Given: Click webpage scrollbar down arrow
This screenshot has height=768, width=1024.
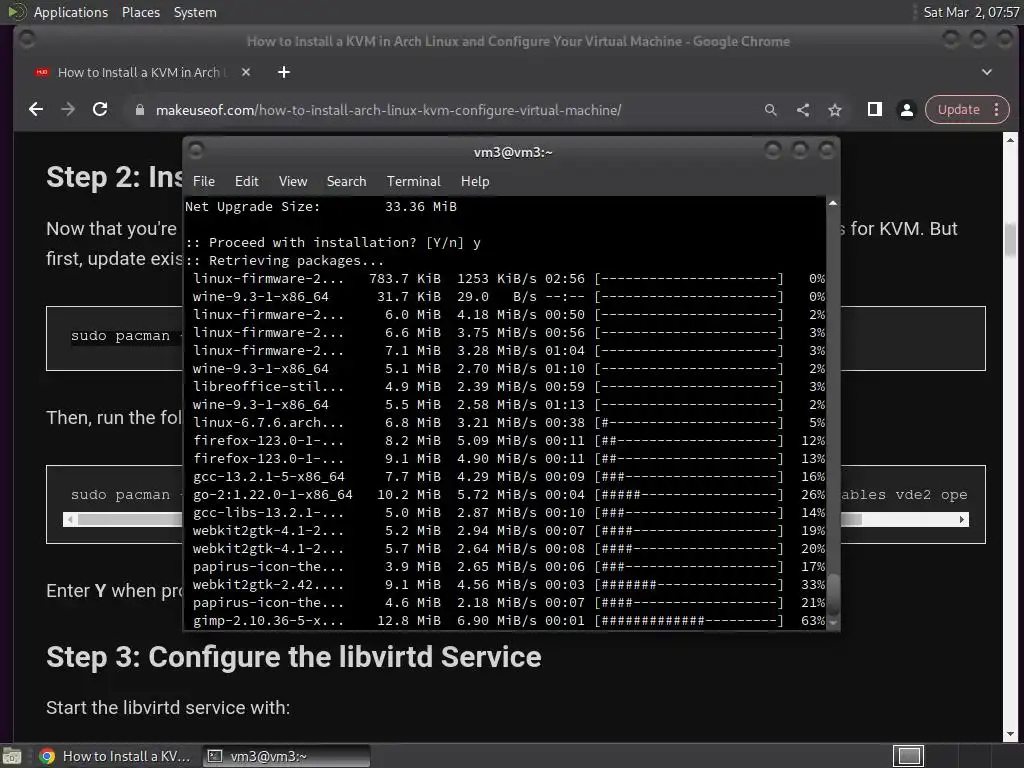Looking at the screenshot, I should (x=1010, y=735).
